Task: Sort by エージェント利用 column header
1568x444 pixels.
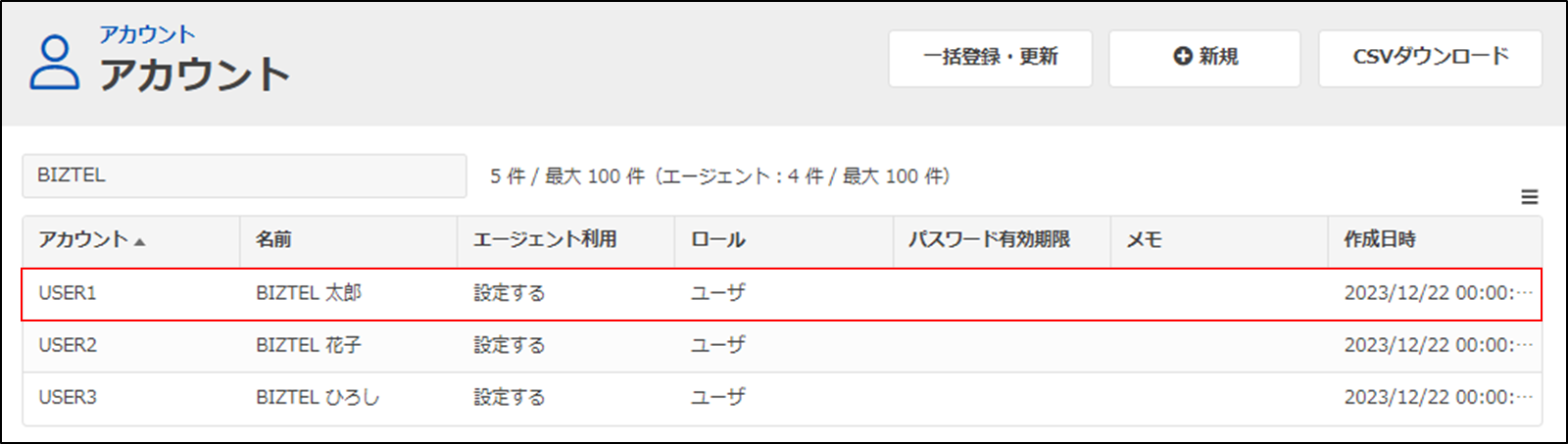Action: (x=545, y=240)
